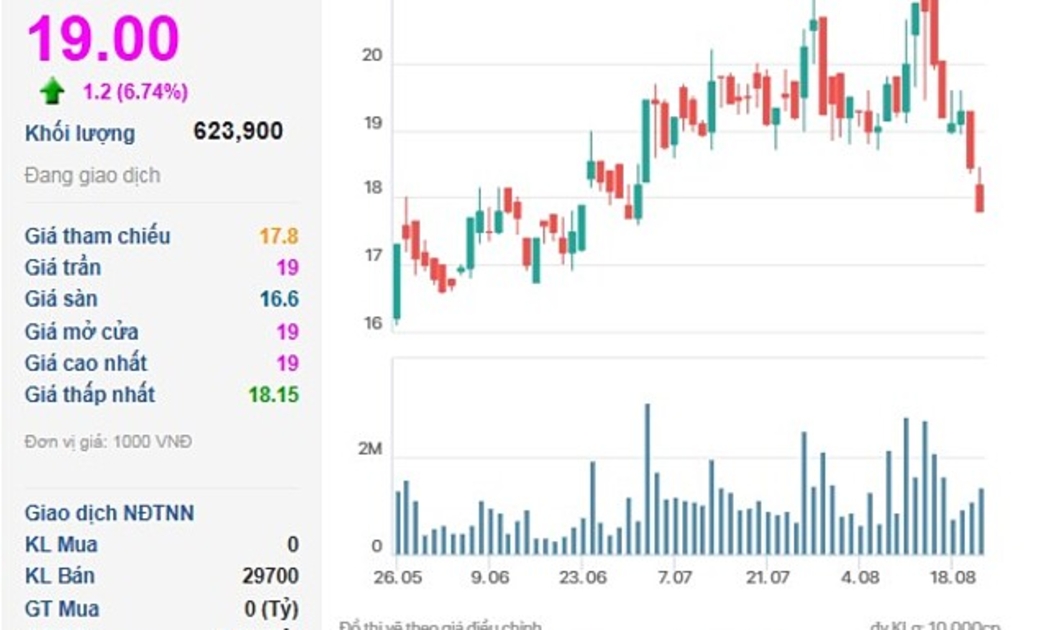This screenshot has height=630, width=1050.
Task: Select the Giá mở cửa label
Action: pos(81,331)
